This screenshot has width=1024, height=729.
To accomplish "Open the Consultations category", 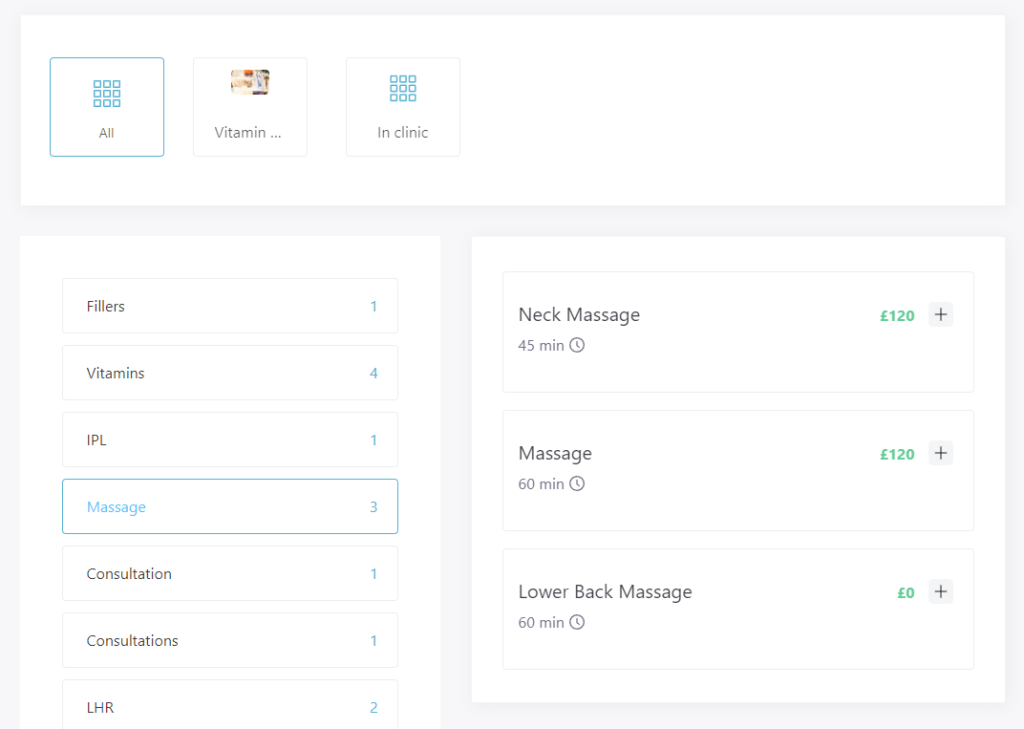I will click(x=230, y=641).
